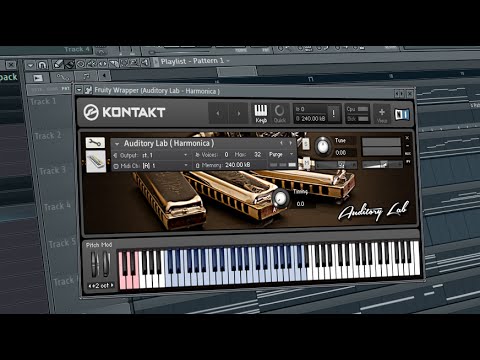Go to previous in Kontakt header arrows
Image resolution: width=480 pixels, height=360 pixels.
(218, 113)
